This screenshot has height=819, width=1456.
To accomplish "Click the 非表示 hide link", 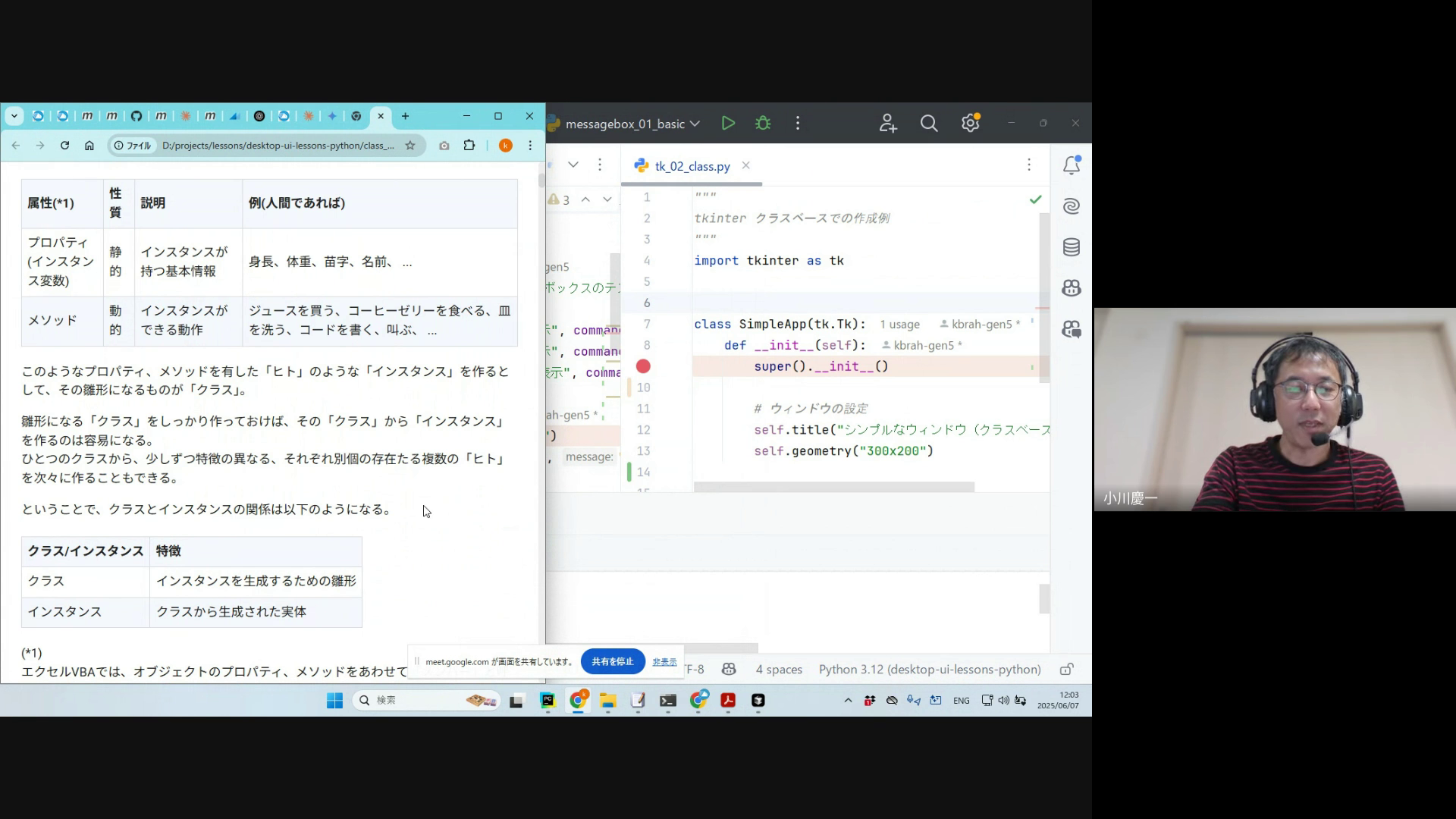I will [664, 662].
